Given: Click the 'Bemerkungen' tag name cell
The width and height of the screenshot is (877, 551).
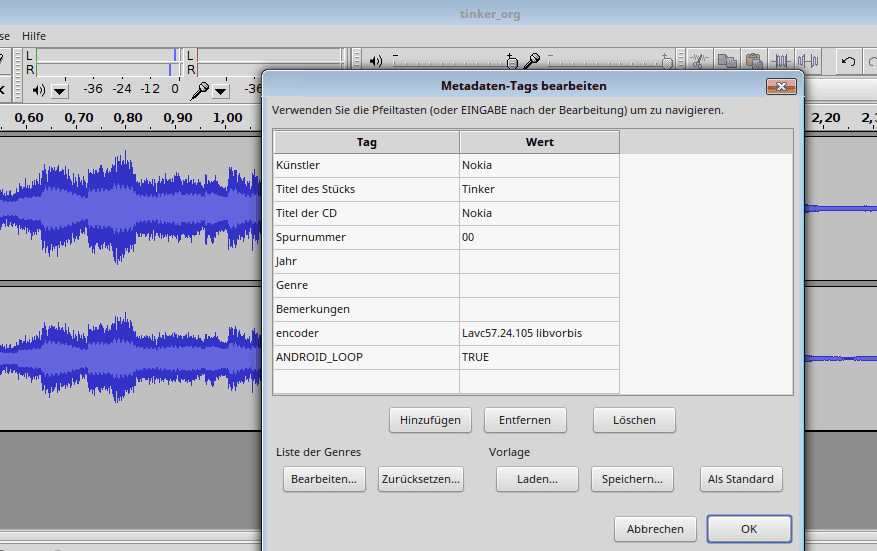Looking at the screenshot, I should [366, 310].
